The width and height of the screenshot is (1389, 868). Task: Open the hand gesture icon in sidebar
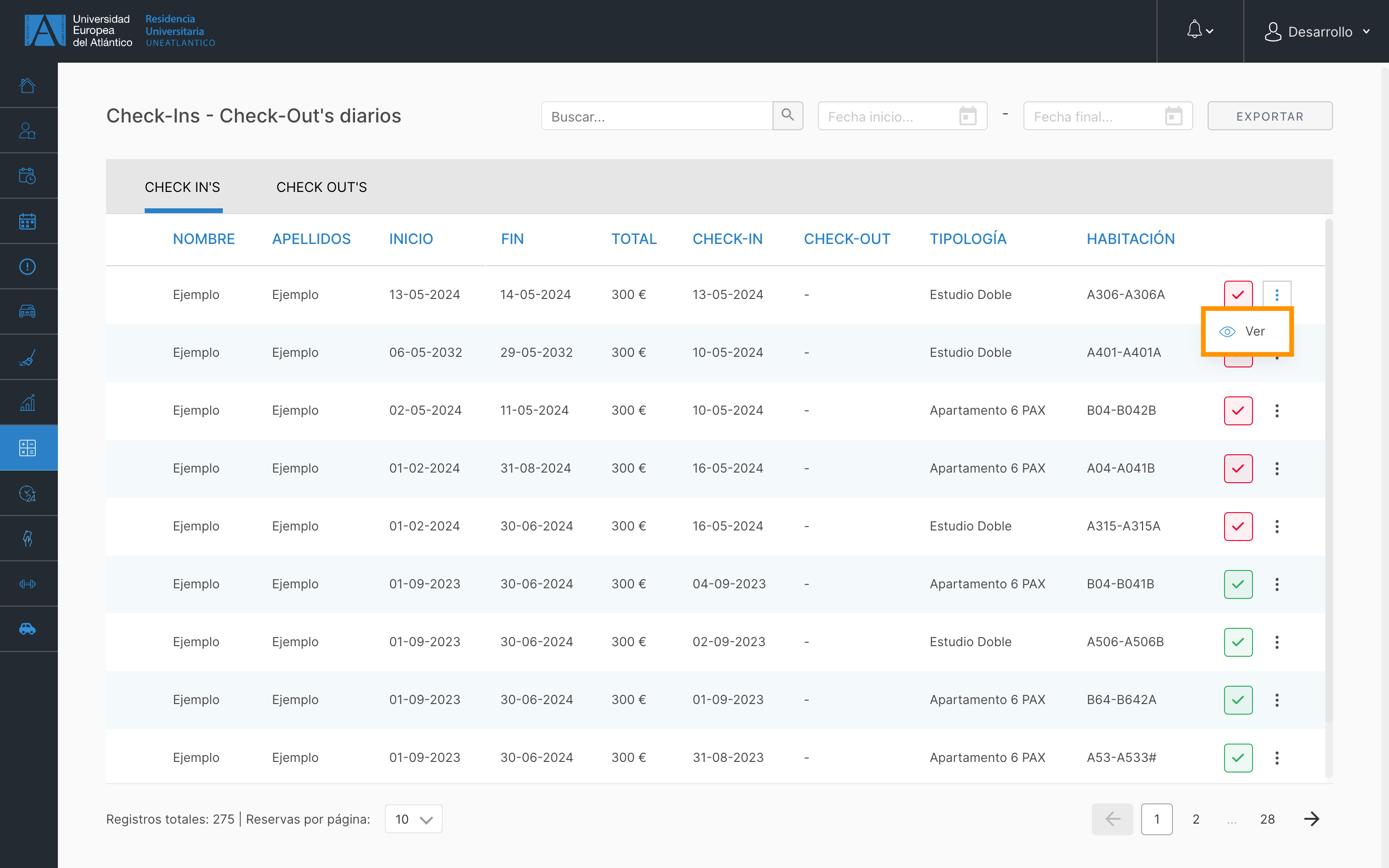pyautogui.click(x=27, y=539)
